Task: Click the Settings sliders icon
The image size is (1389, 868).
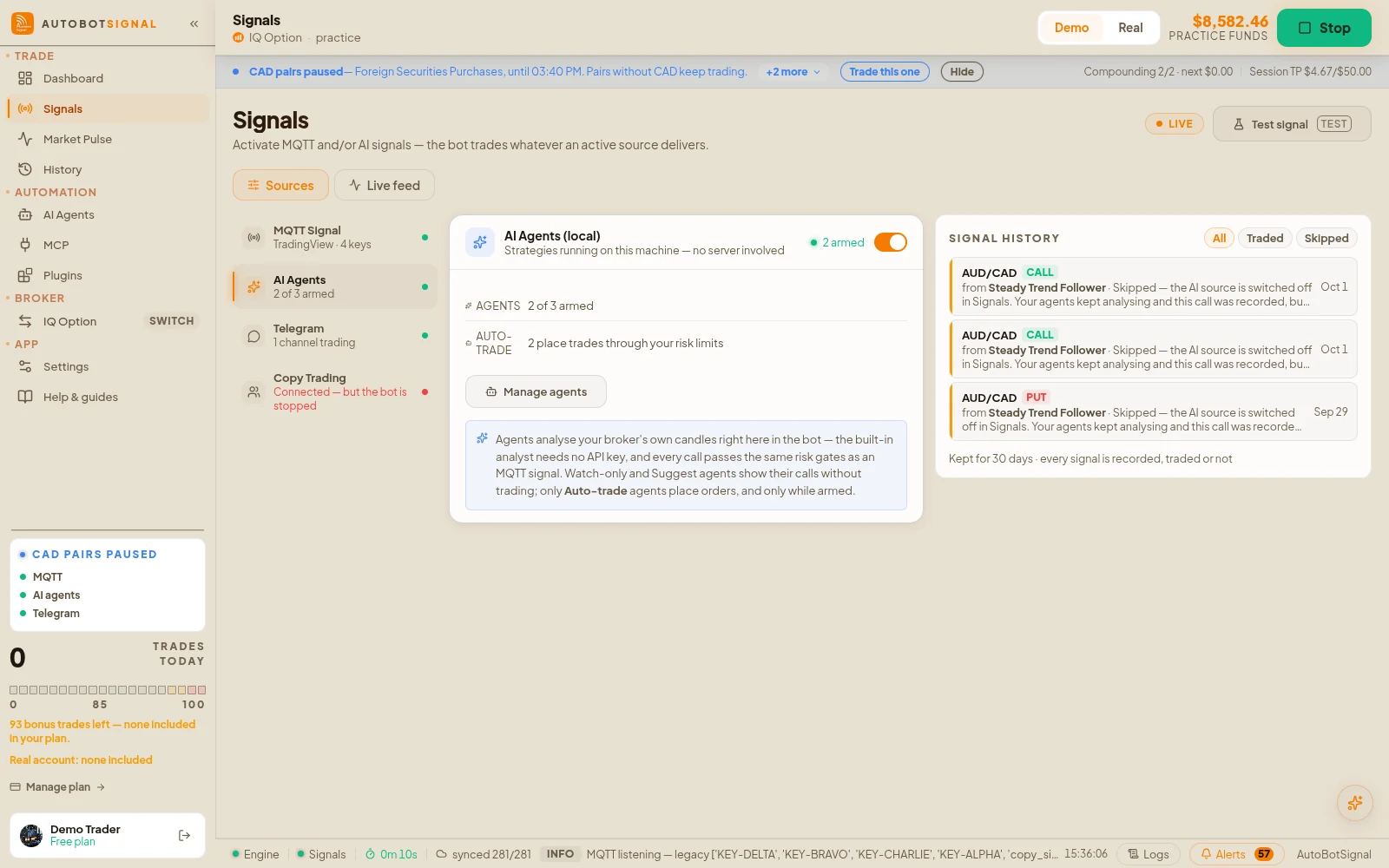Action: pyautogui.click(x=25, y=366)
